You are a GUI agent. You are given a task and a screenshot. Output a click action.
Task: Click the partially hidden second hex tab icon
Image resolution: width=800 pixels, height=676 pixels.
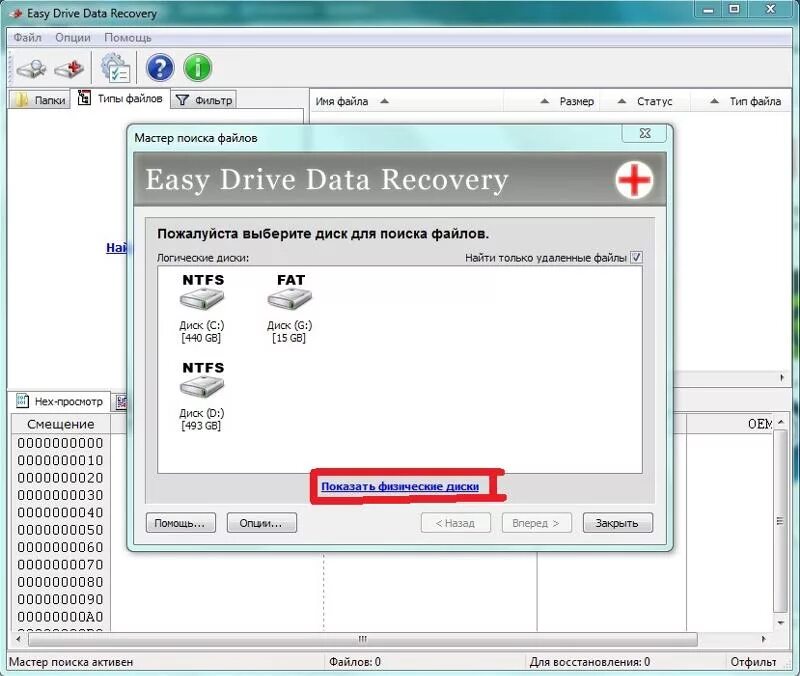[x=121, y=402]
